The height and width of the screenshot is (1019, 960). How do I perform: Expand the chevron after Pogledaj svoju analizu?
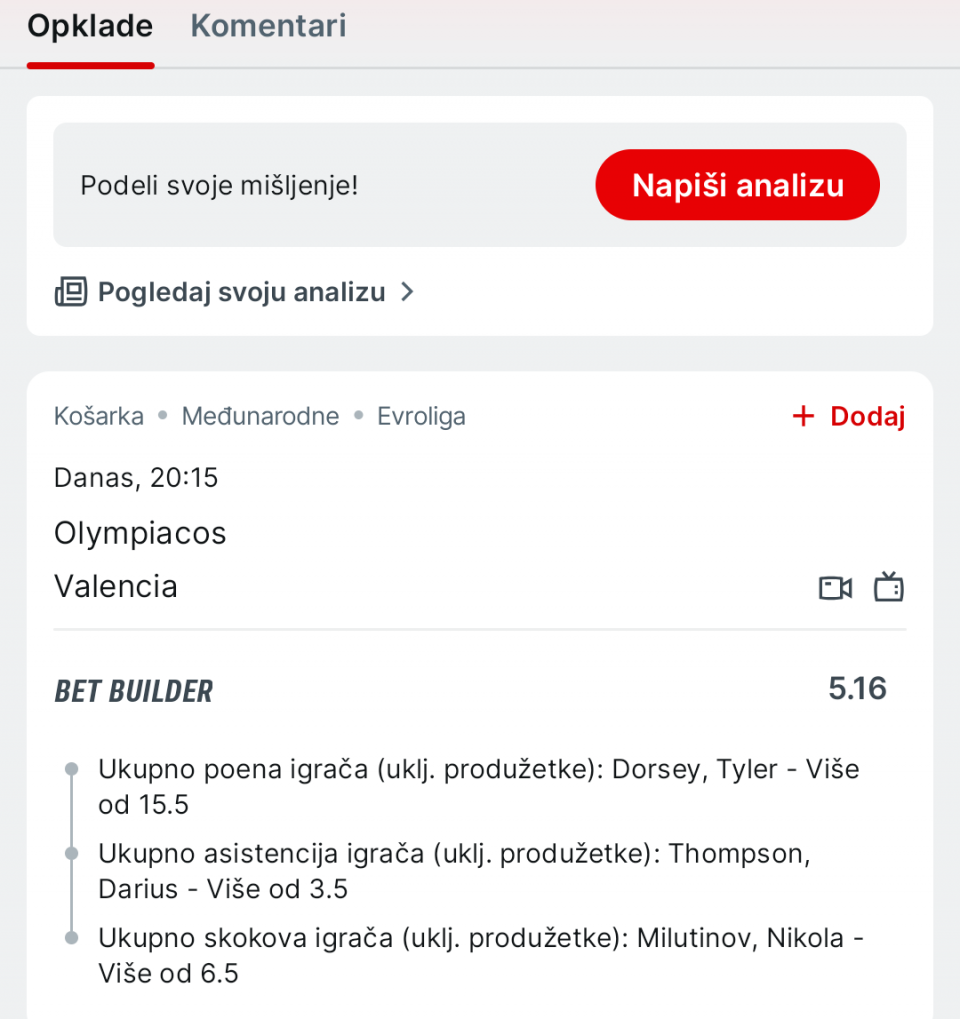tap(407, 292)
